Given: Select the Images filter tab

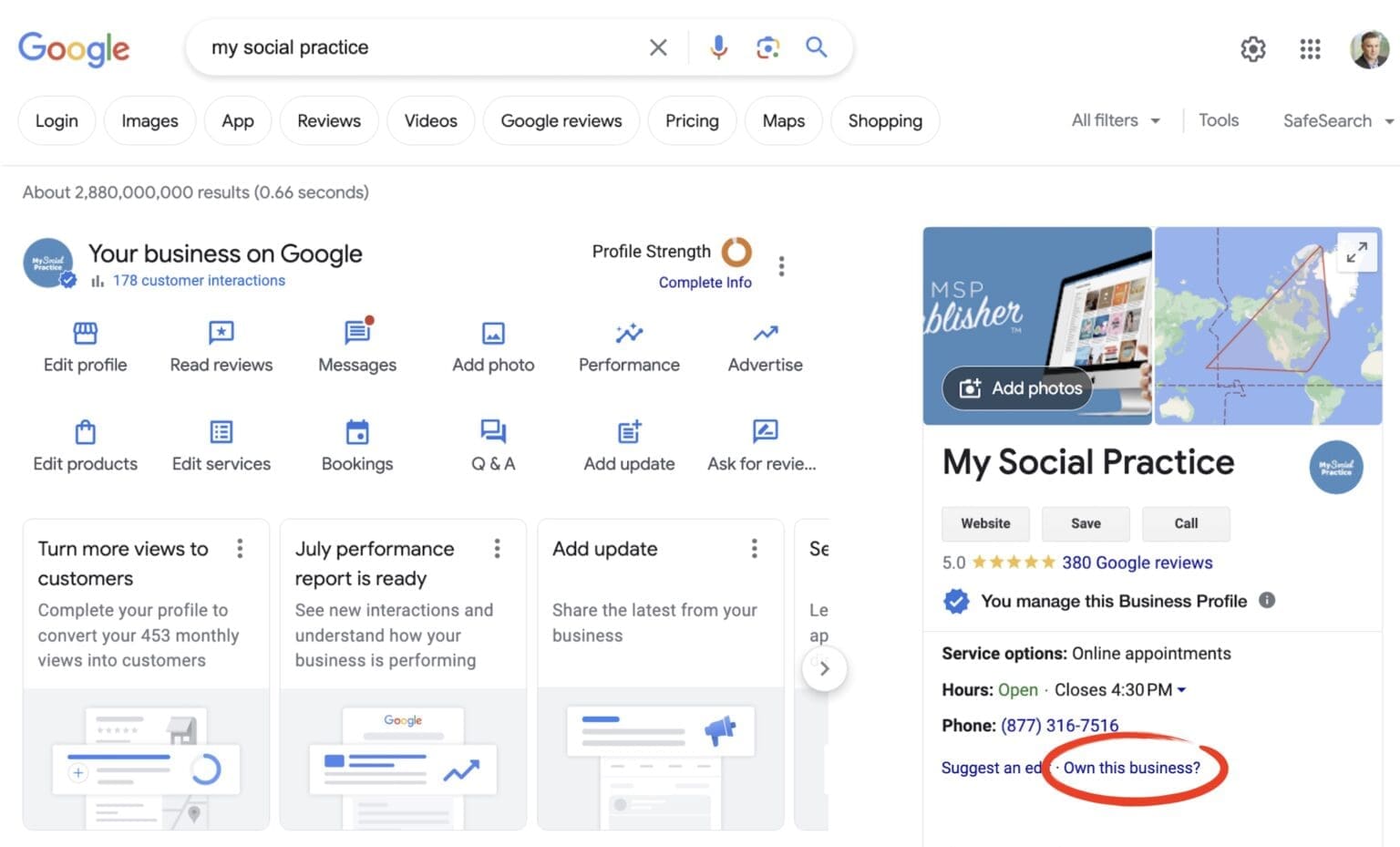Looking at the screenshot, I should click(149, 120).
